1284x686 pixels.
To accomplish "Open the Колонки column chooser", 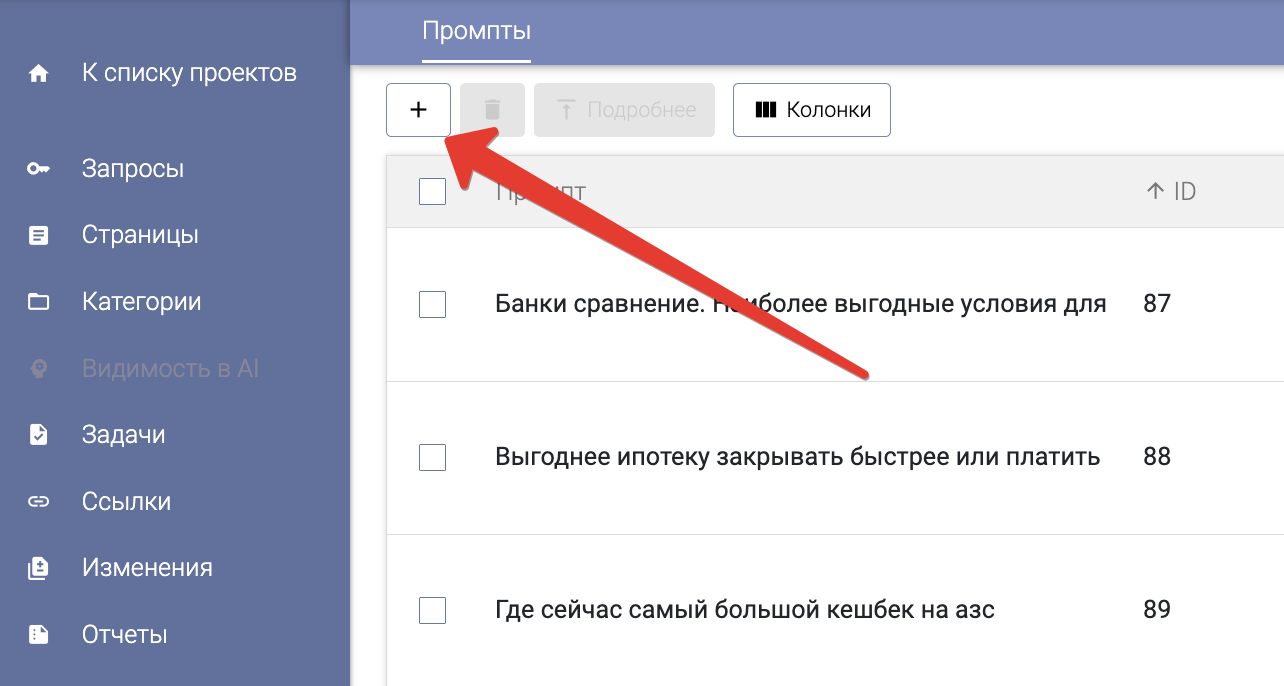I will (812, 110).
